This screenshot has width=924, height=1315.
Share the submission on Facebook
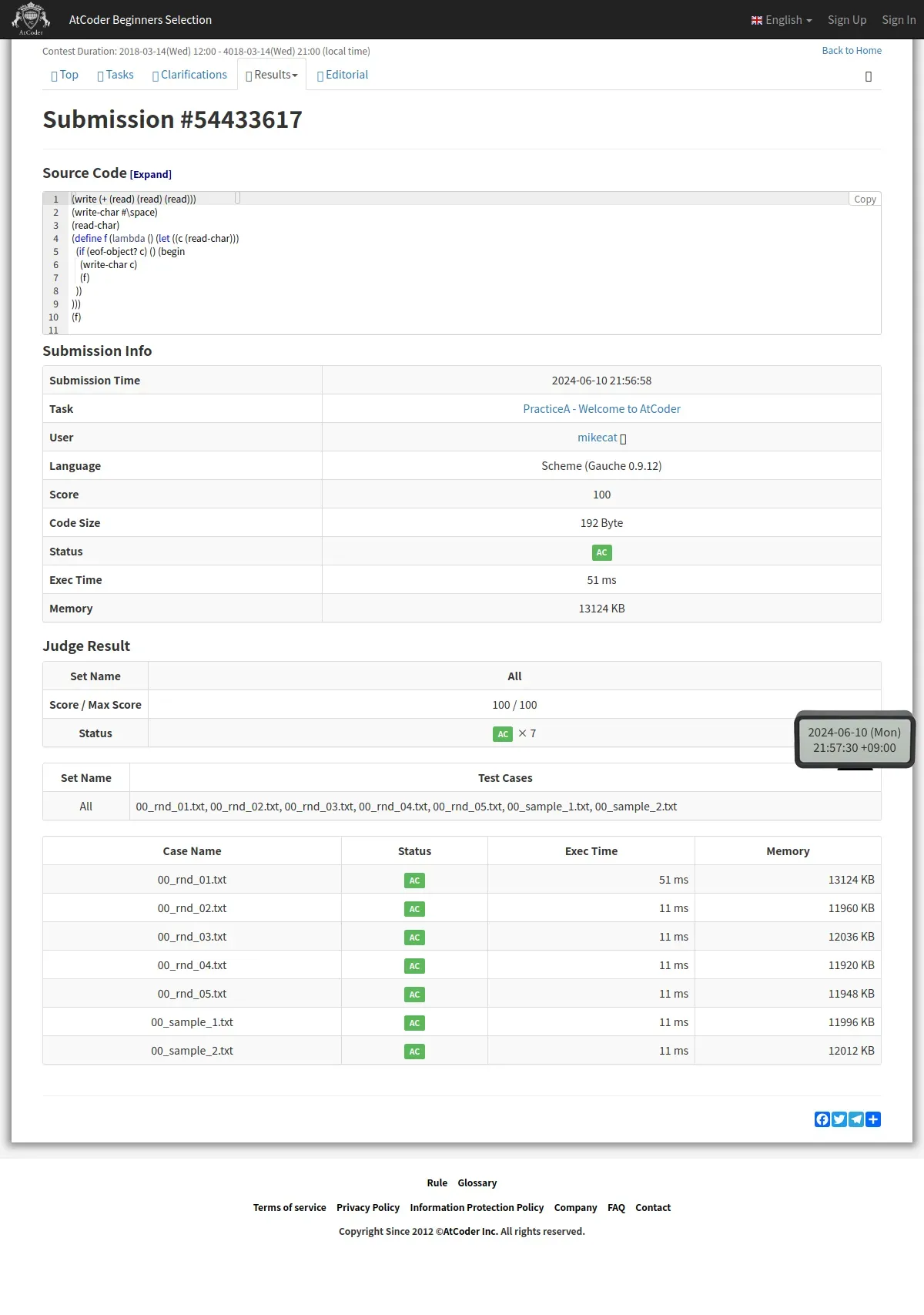[x=822, y=1119]
